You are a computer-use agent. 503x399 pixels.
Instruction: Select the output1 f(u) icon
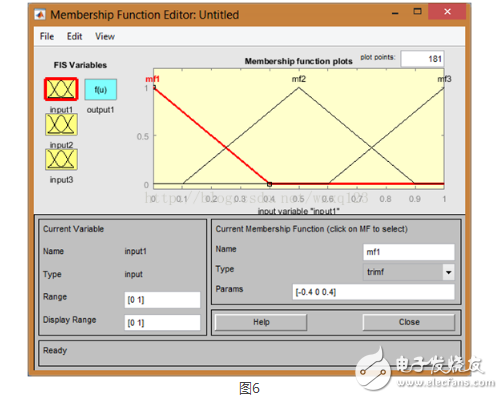[x=101, y=89]
